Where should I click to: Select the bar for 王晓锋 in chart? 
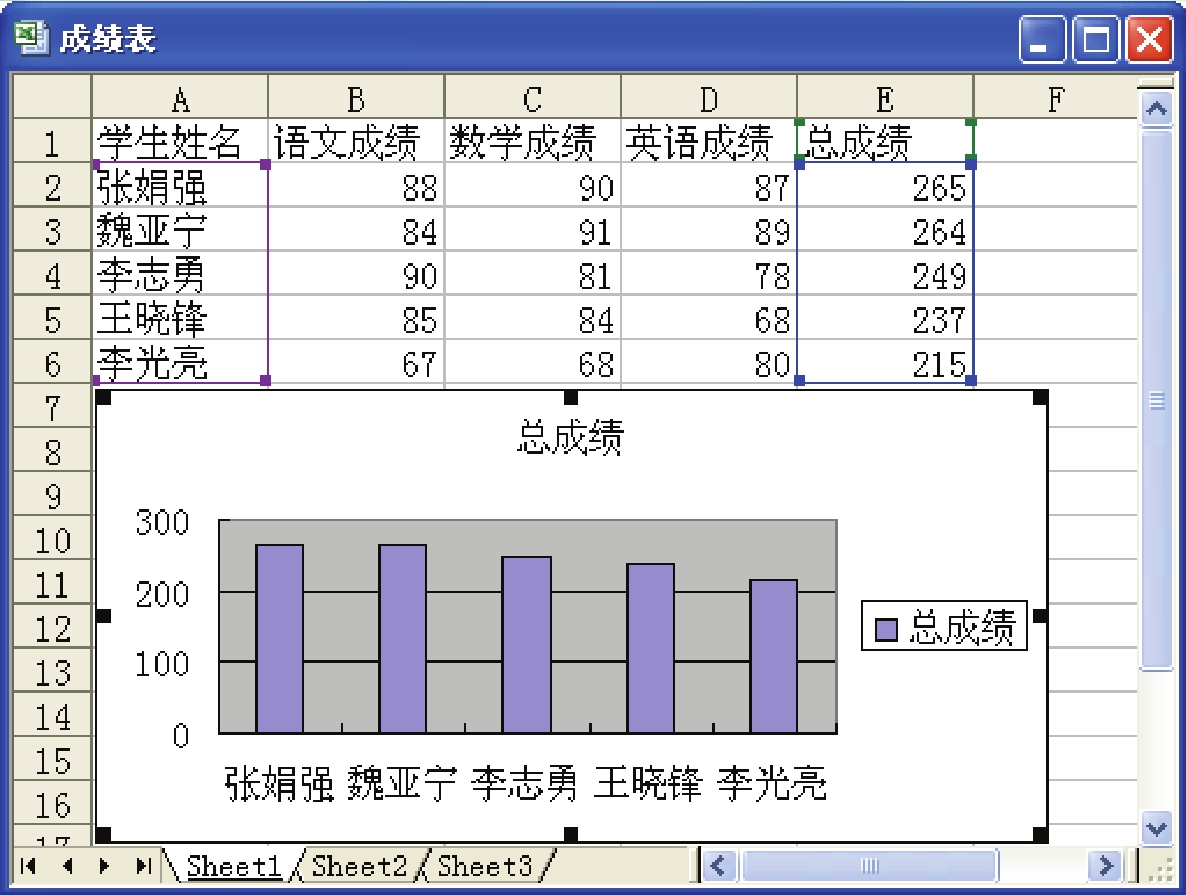click(650, 649)
